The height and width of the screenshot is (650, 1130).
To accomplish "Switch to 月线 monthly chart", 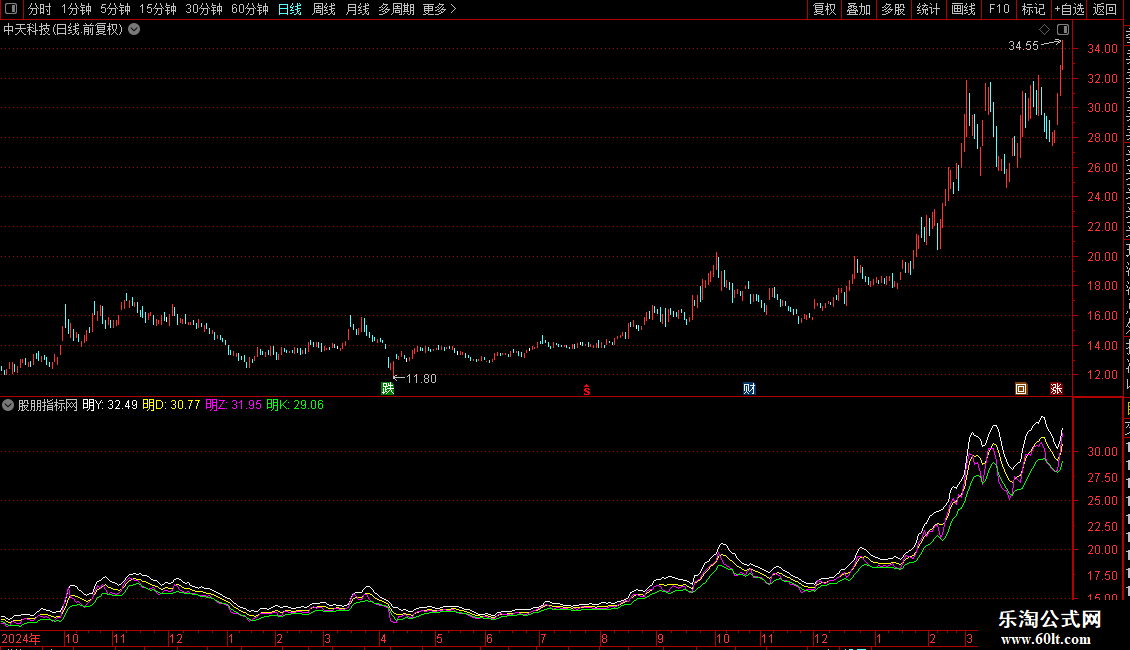I will 357,9.
